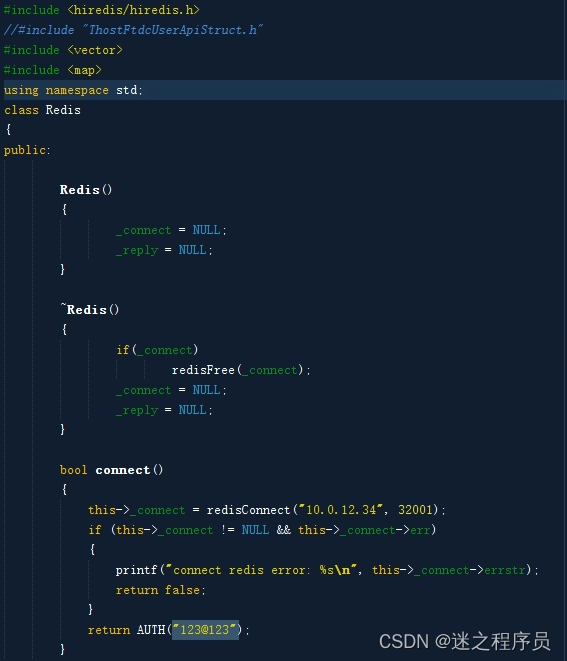Click the commented ThostFtdcUserApiStruct.h include line
Viewport: 567px width, 661px height.
pyautogui.click(x=133, y=30)
